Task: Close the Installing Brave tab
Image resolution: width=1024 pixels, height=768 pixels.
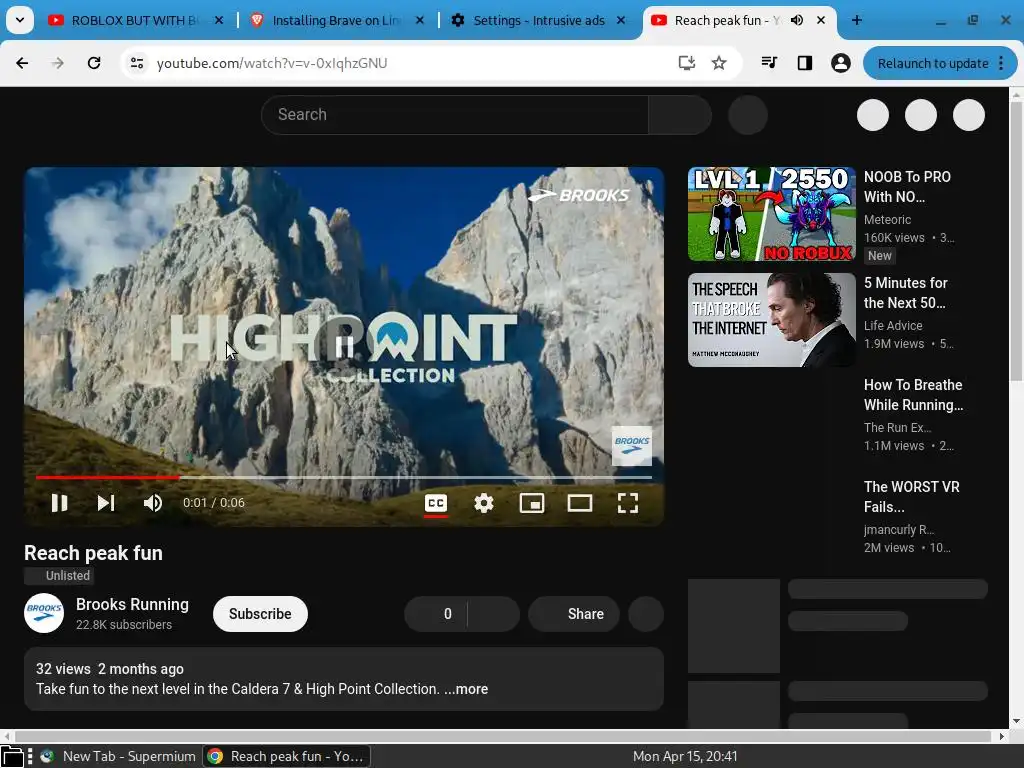Action: click(420, 20)
